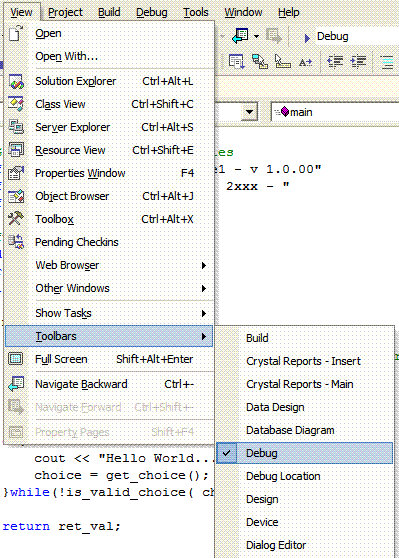
Task: Click the Navigate Forward toolbar icon
Action: point(274,36)
